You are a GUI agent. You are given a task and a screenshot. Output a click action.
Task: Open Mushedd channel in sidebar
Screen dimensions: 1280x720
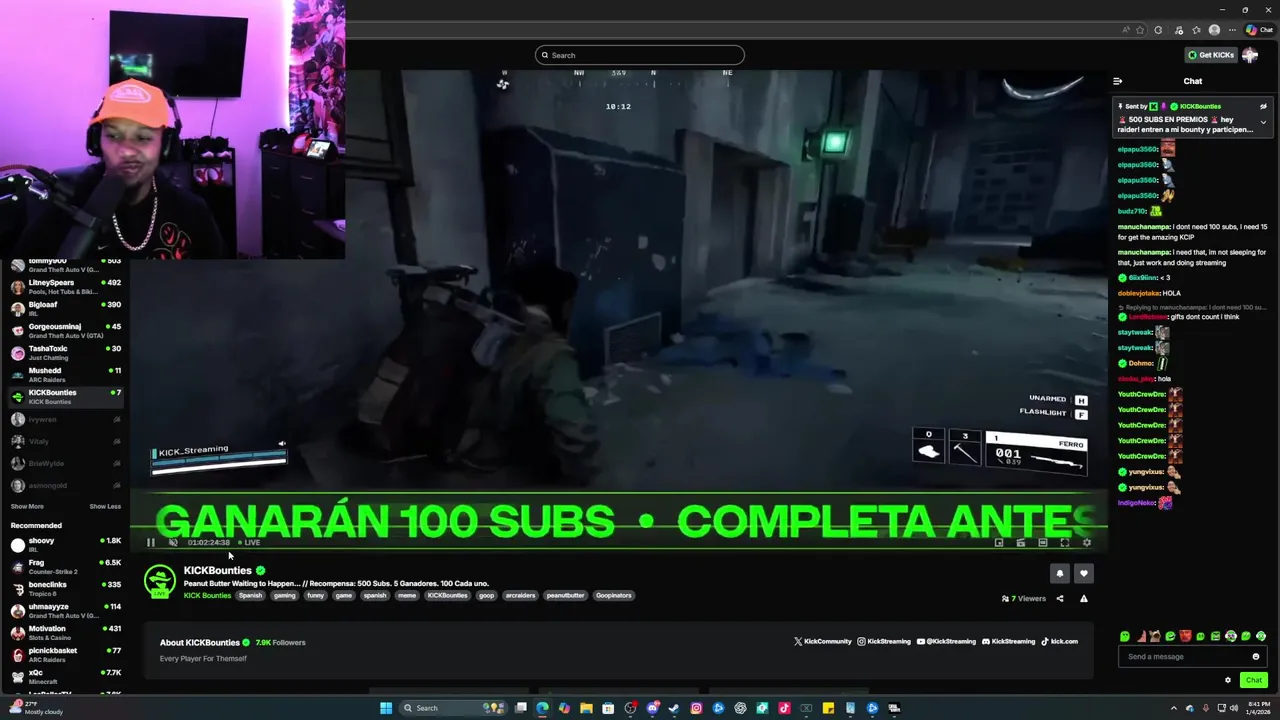pyautogui.click(x=65, y=375)
